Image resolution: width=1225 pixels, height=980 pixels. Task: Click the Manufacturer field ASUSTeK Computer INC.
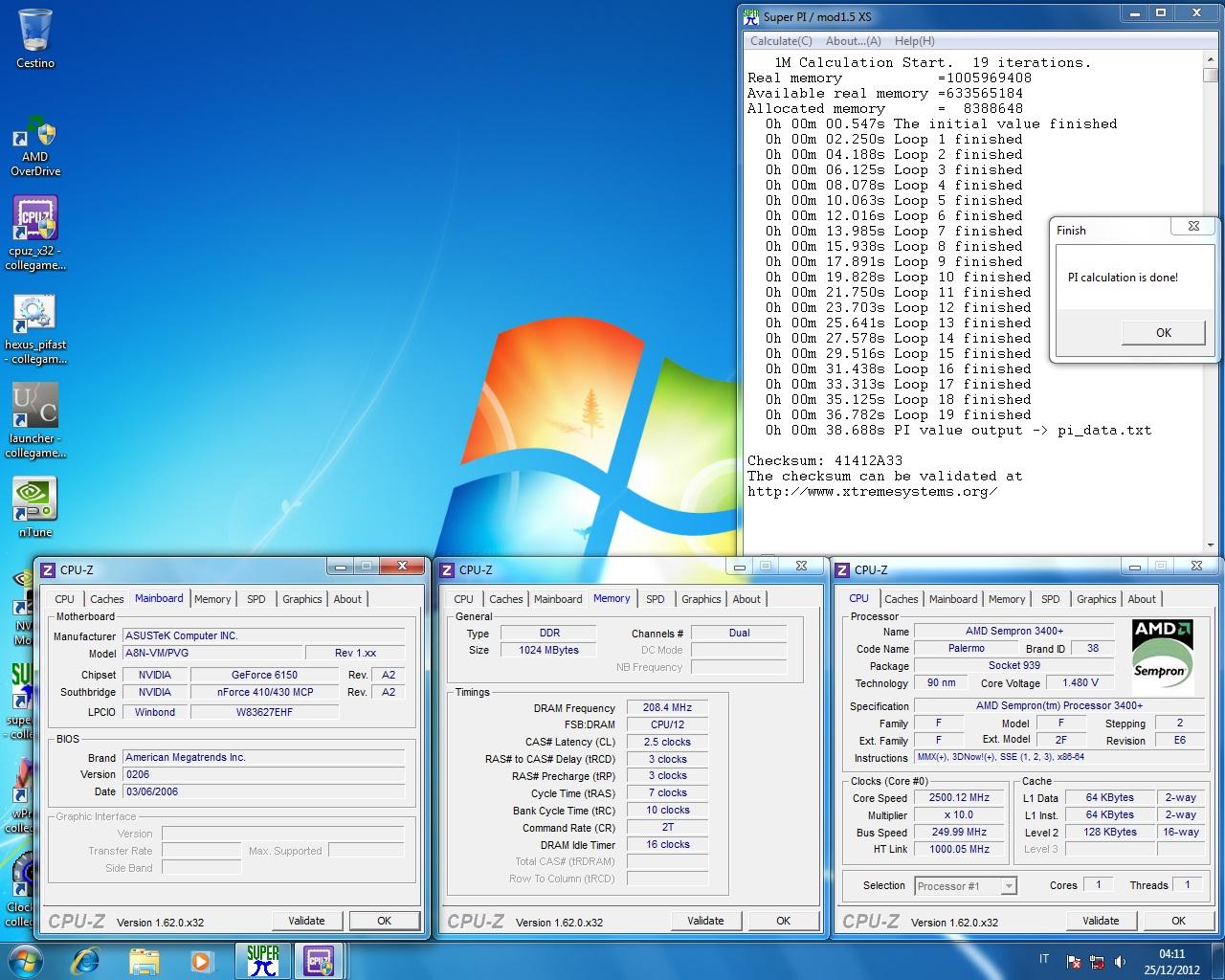click(264, 635)
